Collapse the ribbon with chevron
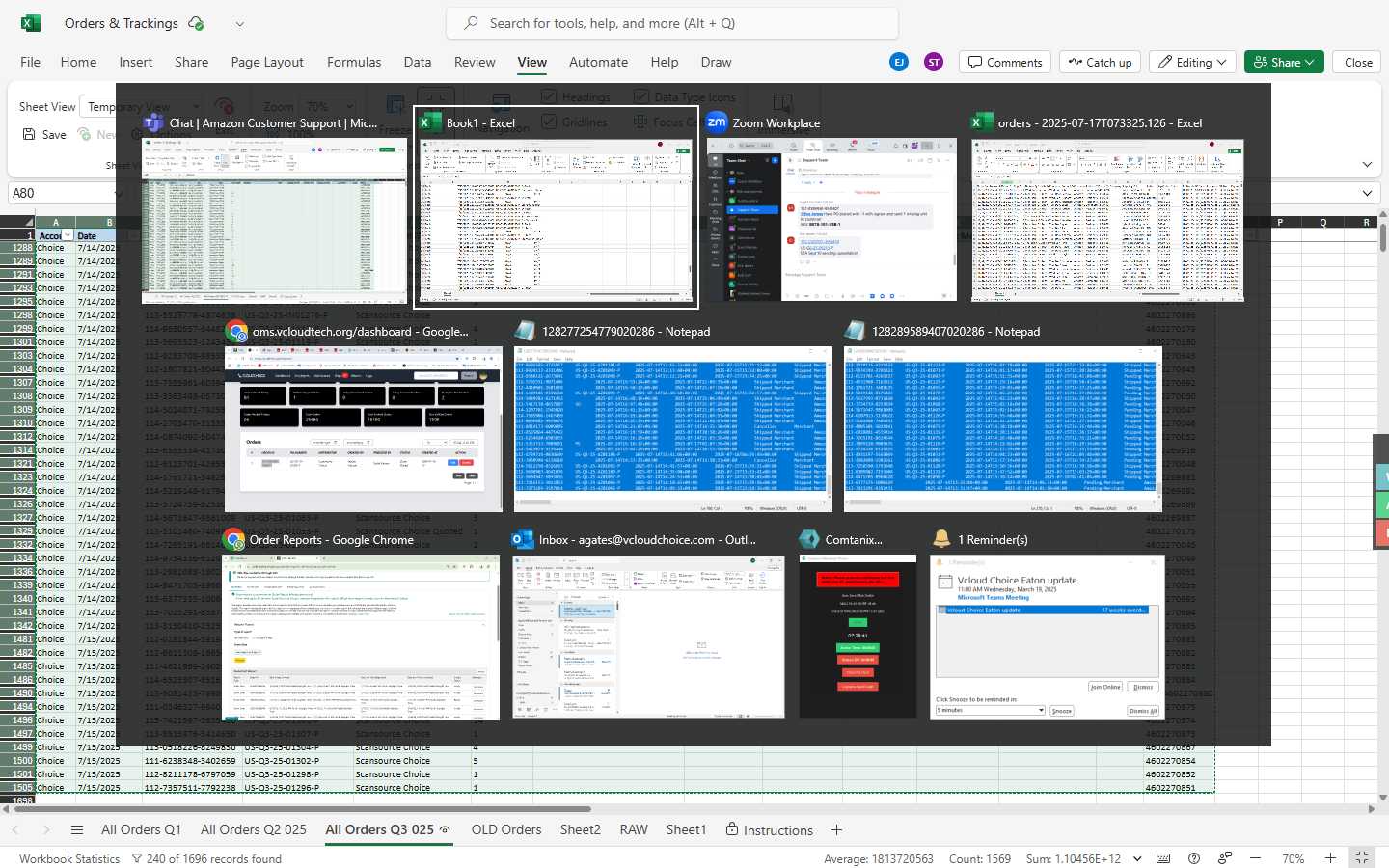1389x868 pixels. [1367, 165]
